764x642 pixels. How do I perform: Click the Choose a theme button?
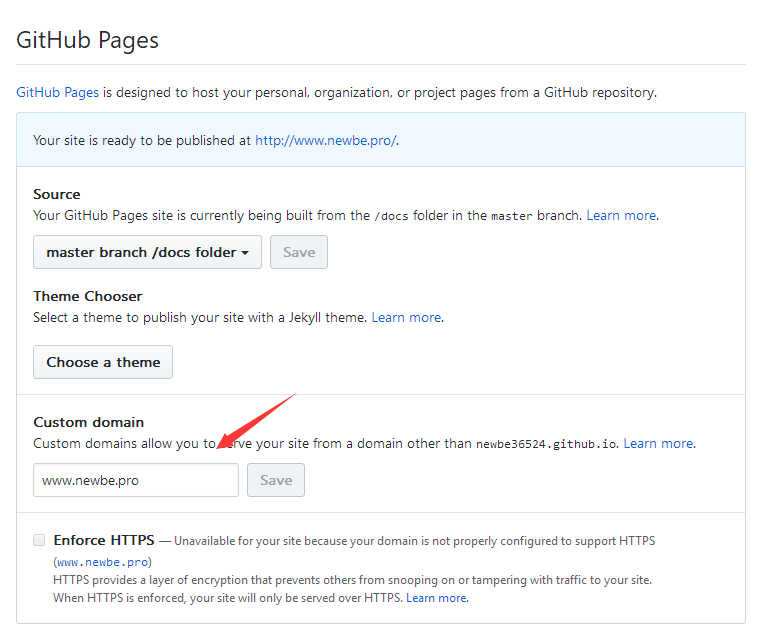[103, 362]
